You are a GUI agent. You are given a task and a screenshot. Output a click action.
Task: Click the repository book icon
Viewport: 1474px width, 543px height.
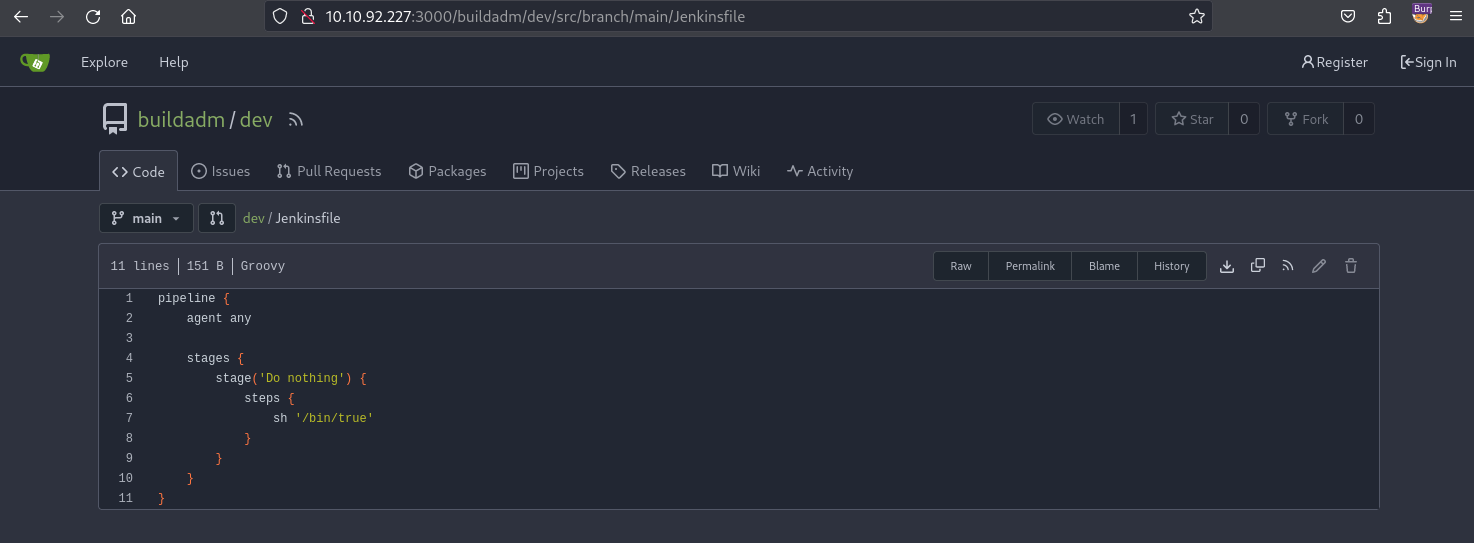(115, 119)
